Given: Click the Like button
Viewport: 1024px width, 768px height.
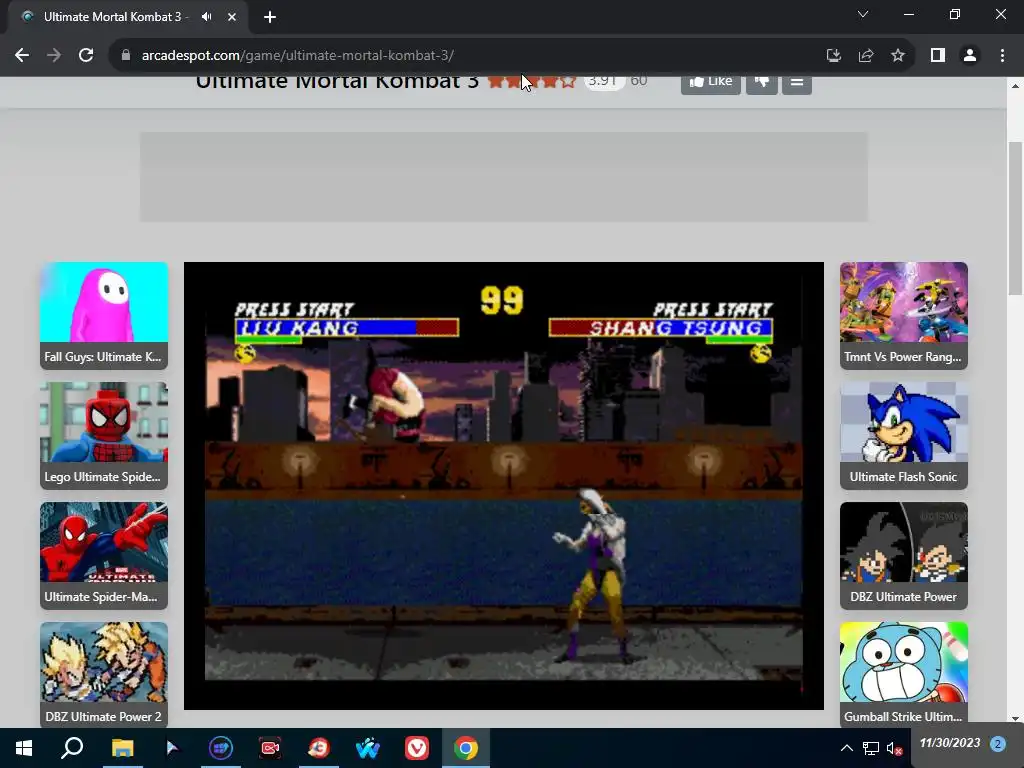Looking at the screenshot, I should (711, 82).
